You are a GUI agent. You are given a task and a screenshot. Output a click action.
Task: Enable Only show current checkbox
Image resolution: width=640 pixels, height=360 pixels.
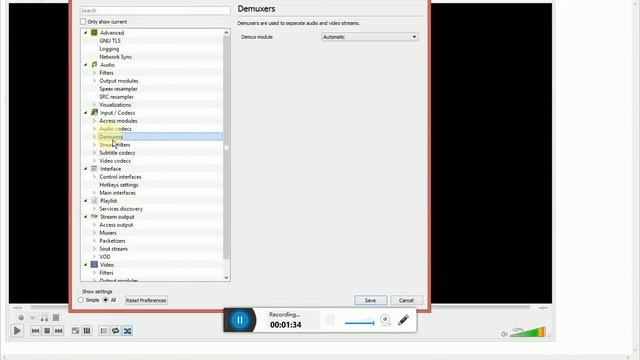pyautogui.click(x=83, y=22)
